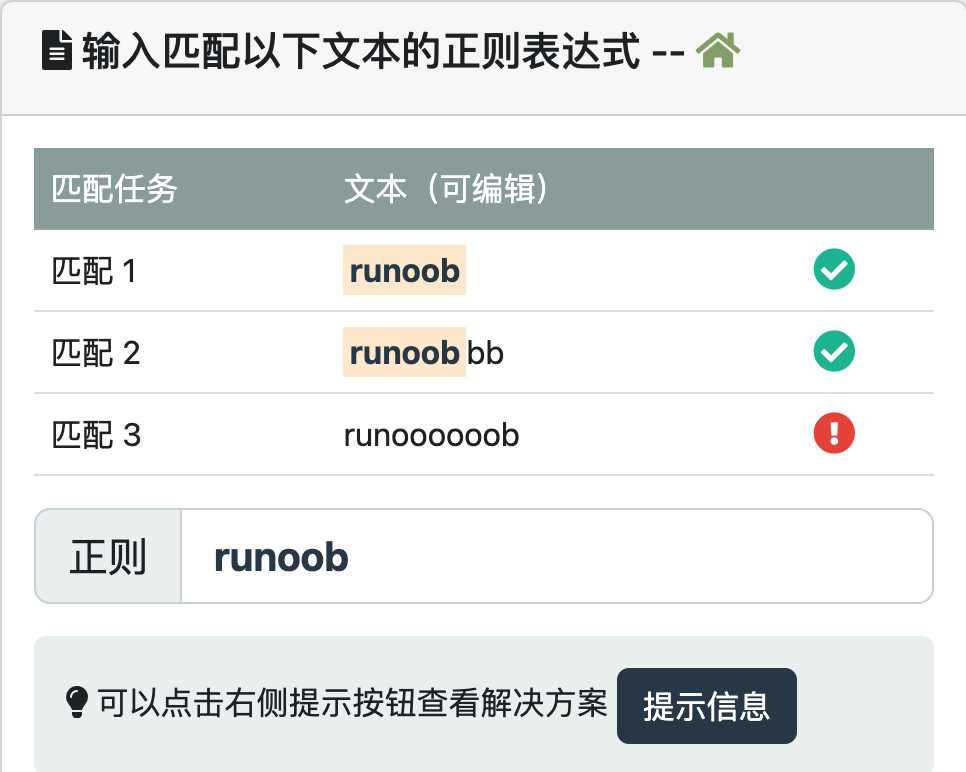Click the 输入匹配以下文本的正则表达式 heading
Screen dimensions: 966x772
pyautogui.click(x=360, y=51)
